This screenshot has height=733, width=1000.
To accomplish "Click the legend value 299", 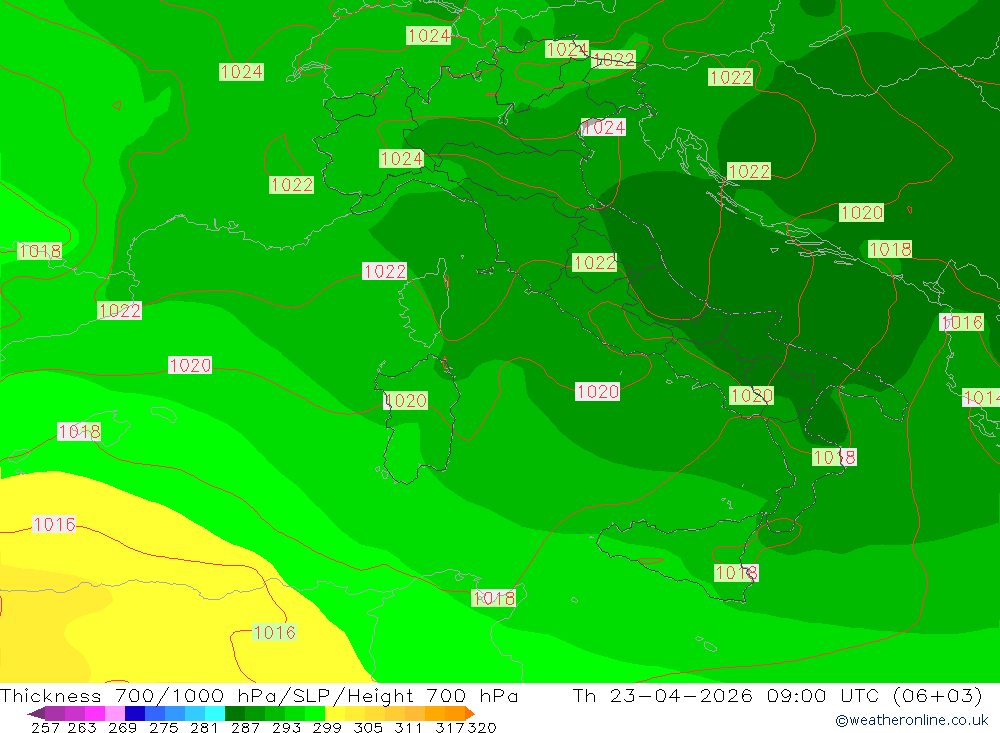I will (327, 727).
